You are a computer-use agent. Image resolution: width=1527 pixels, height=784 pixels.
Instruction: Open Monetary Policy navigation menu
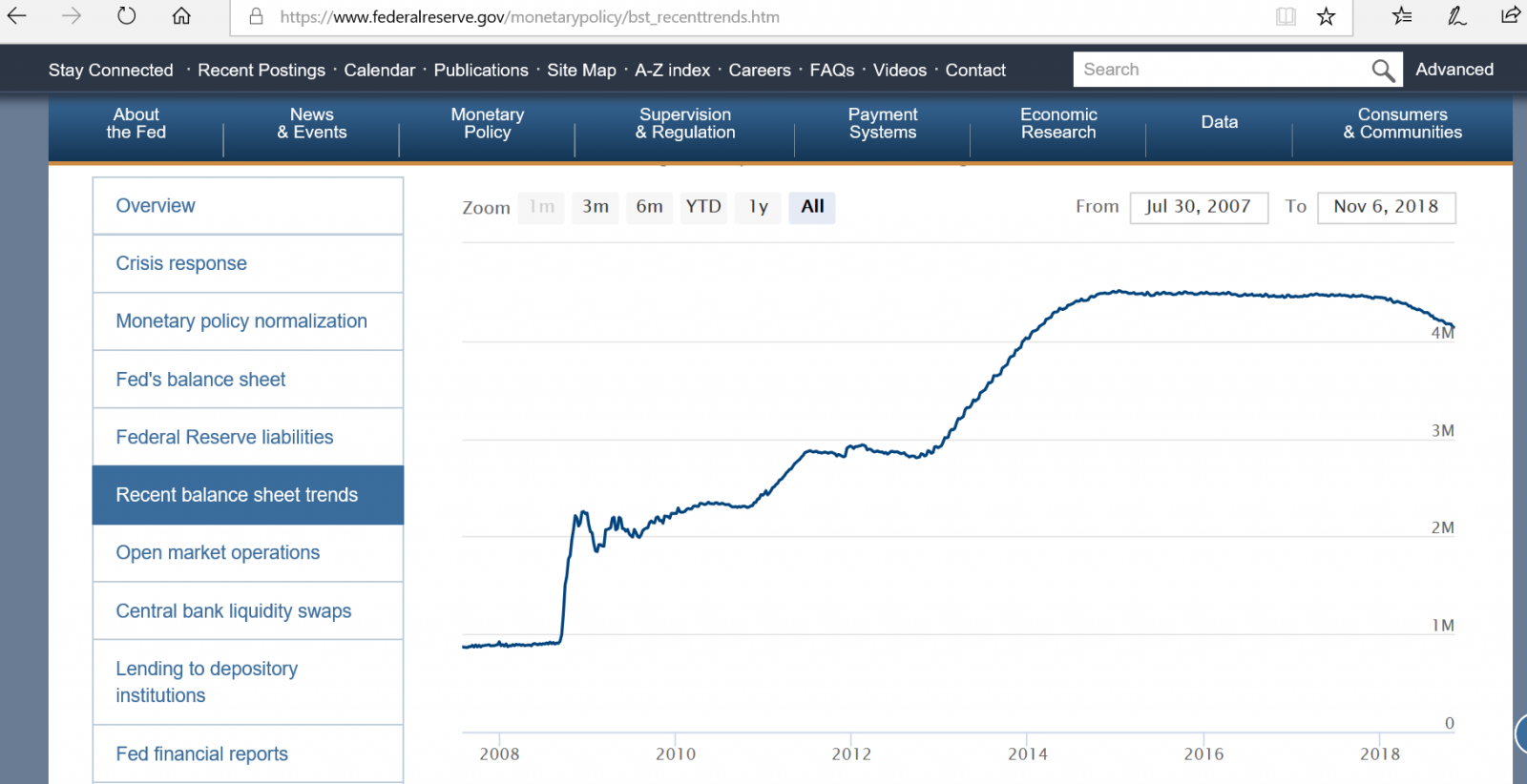coord(487,124)
